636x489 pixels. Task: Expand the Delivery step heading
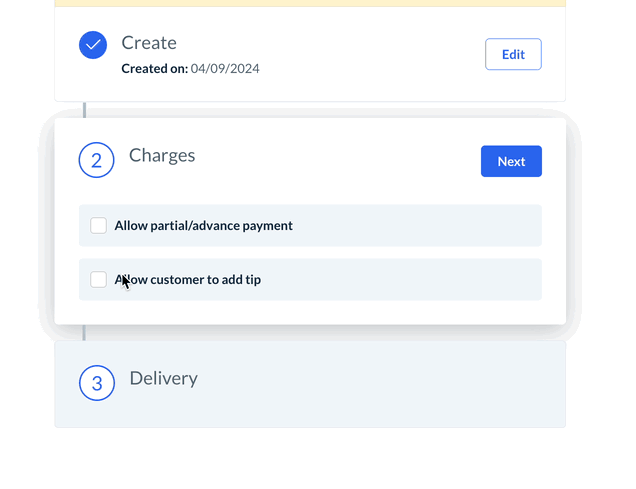pos(163,379)
